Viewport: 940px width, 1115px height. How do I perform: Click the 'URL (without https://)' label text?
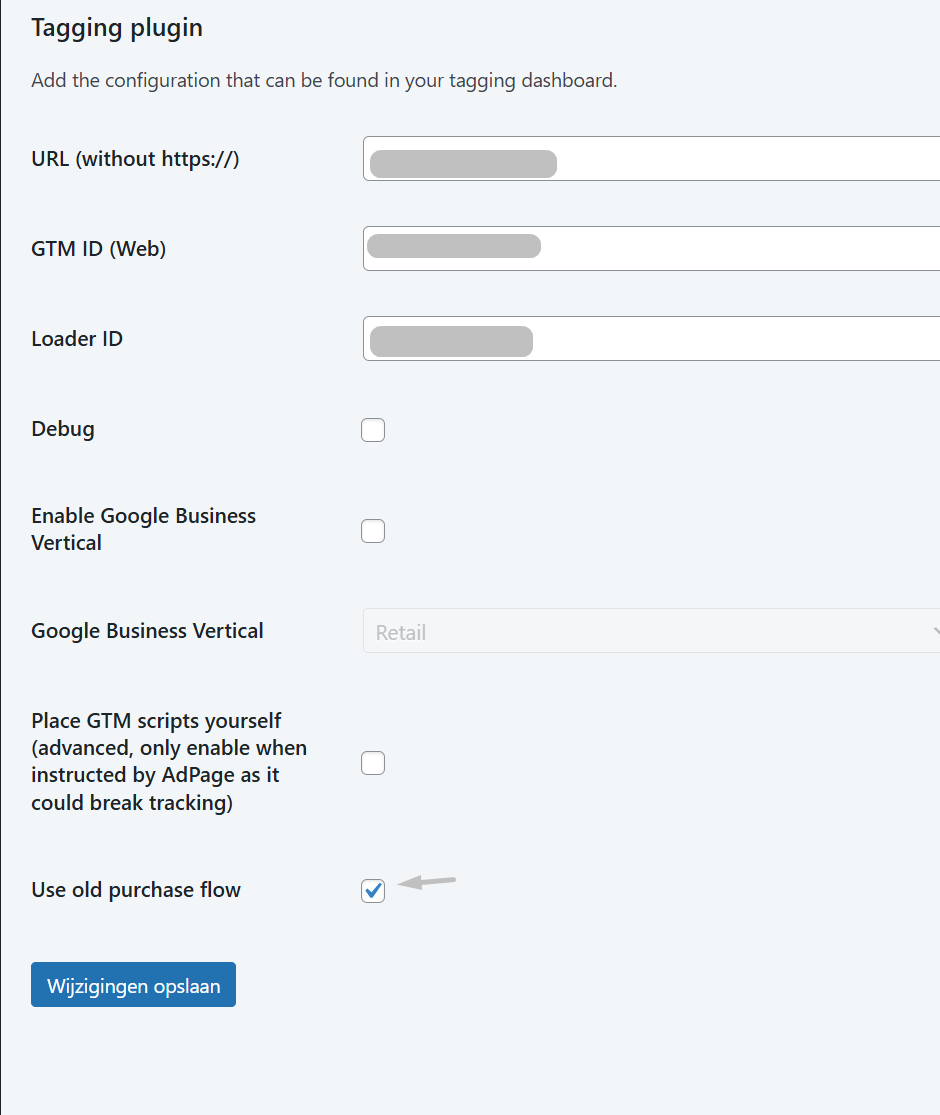pyautogui.click(x=135, y=159)
